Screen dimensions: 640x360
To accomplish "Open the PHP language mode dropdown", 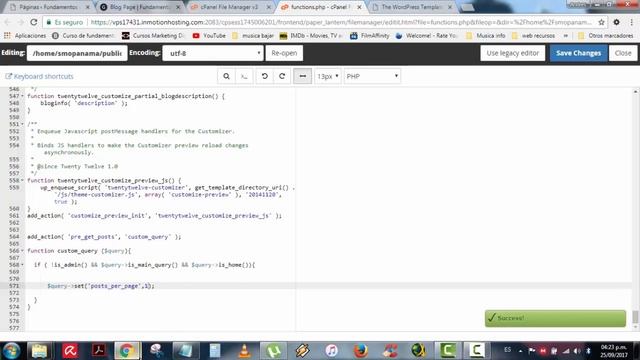I will point(372,76).
